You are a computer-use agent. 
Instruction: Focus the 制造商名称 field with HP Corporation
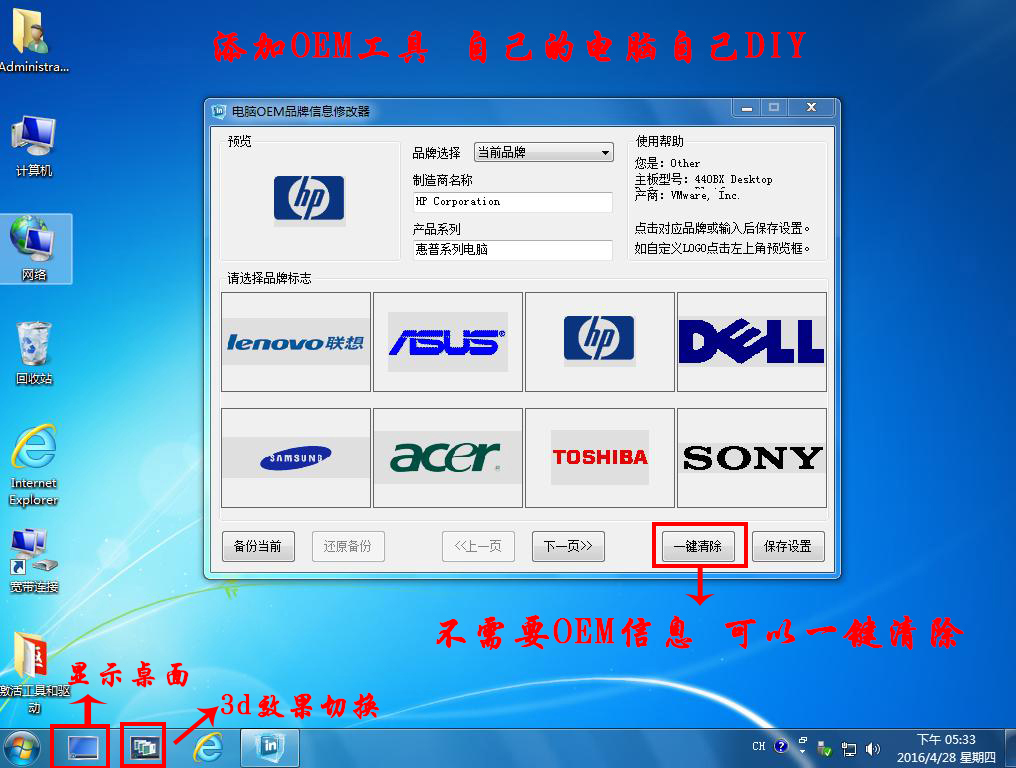[513, 202]
